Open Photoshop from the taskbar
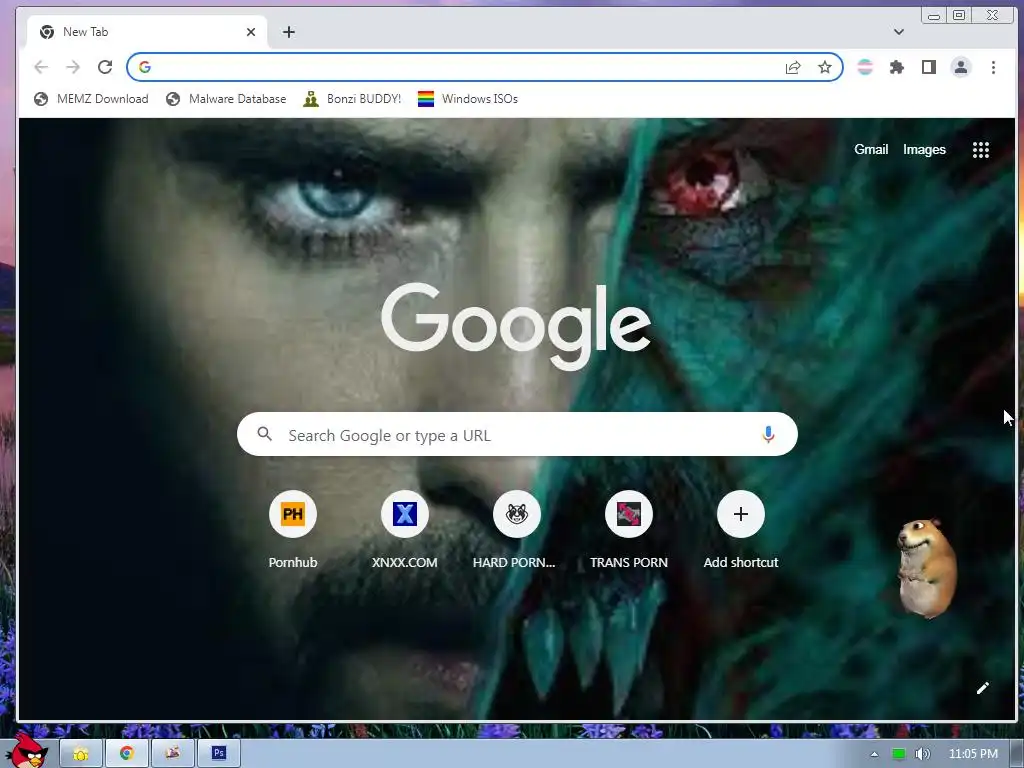 click(219, 754)
